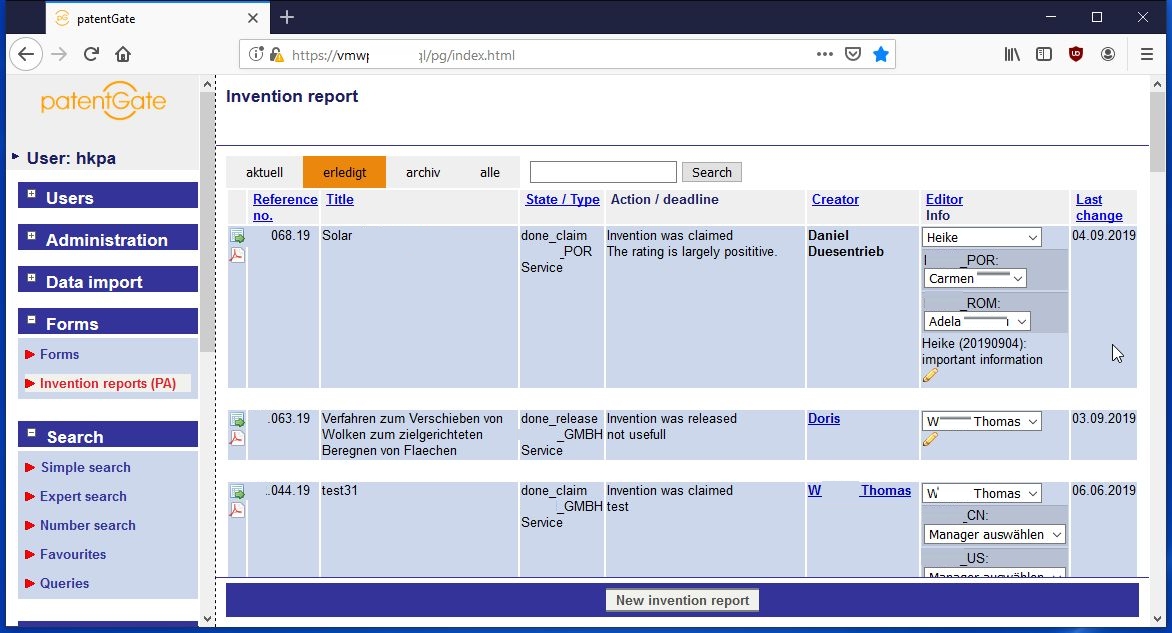Open Simple search in the sidebar
The height and width of the screenshot is (633, 1172).
(85, 467)
